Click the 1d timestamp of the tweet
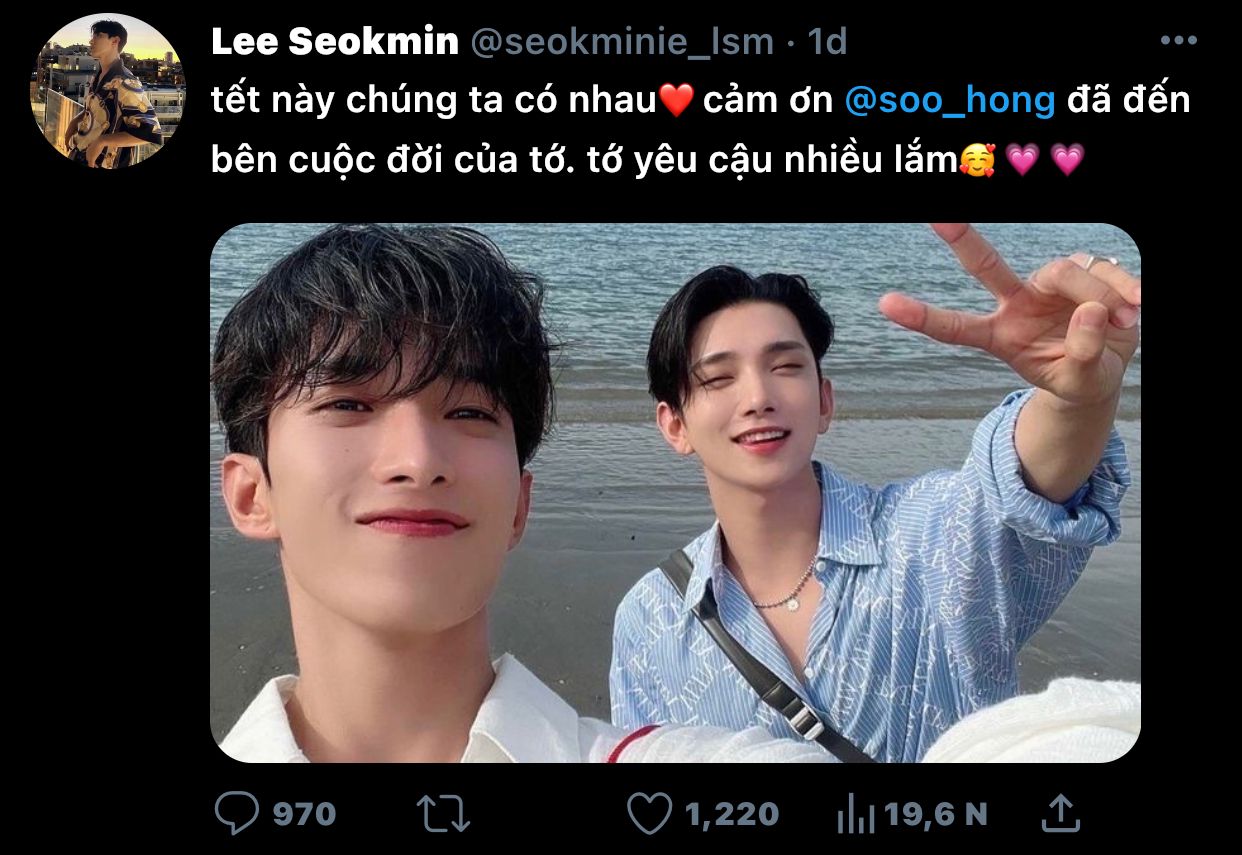 click(x=827, y=41)
